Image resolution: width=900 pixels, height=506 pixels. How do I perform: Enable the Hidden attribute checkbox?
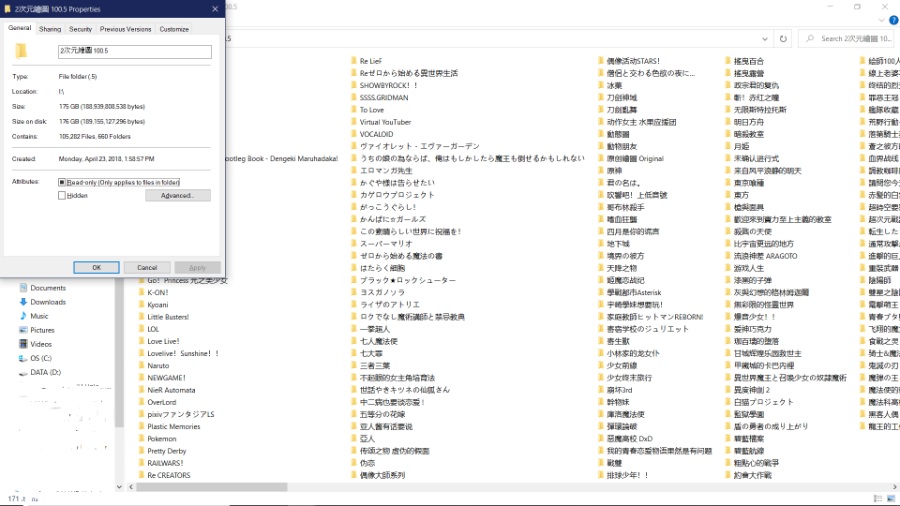[x=61, y=196]
